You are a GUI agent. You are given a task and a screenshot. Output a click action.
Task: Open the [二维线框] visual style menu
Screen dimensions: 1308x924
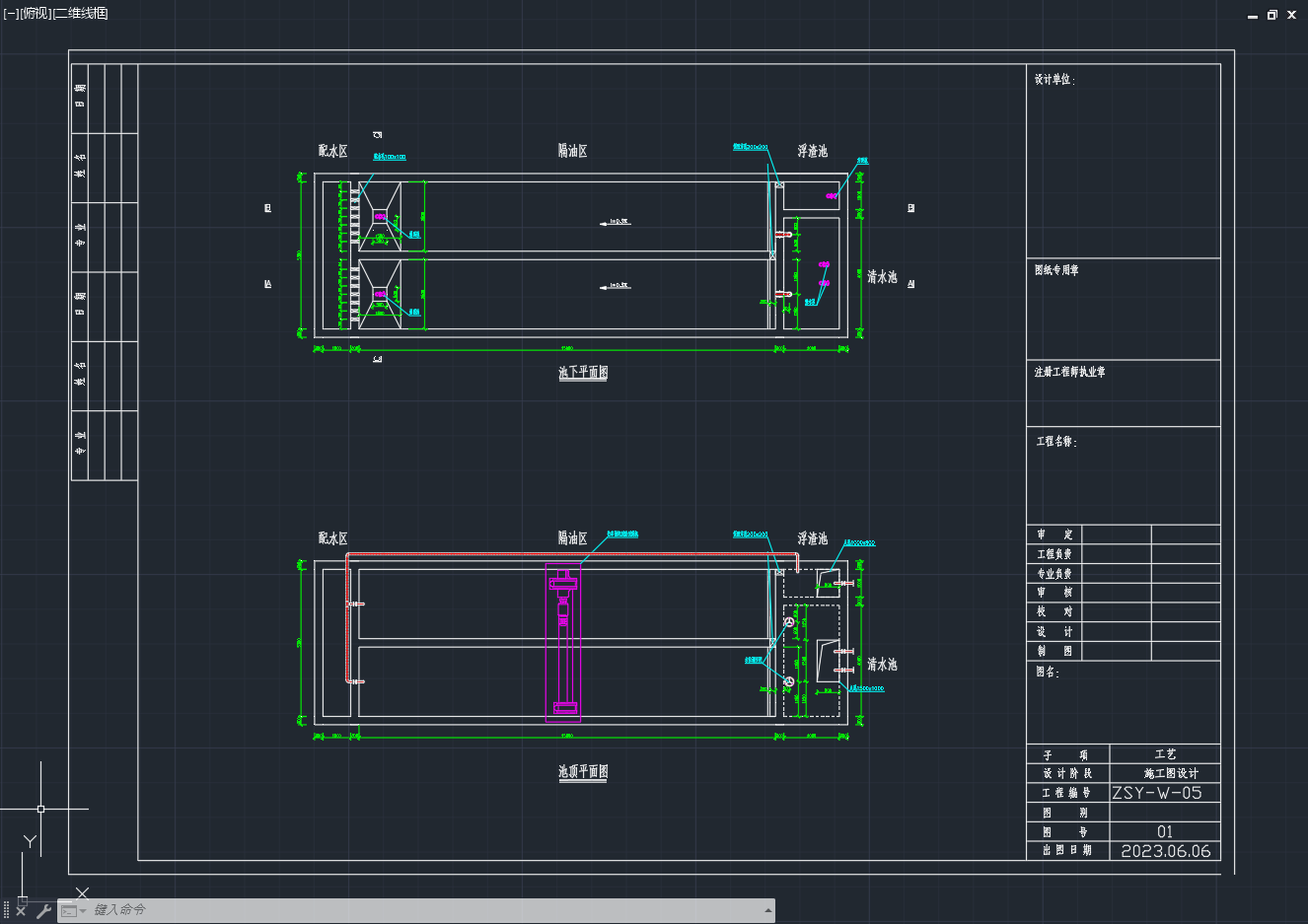(81, 13)
